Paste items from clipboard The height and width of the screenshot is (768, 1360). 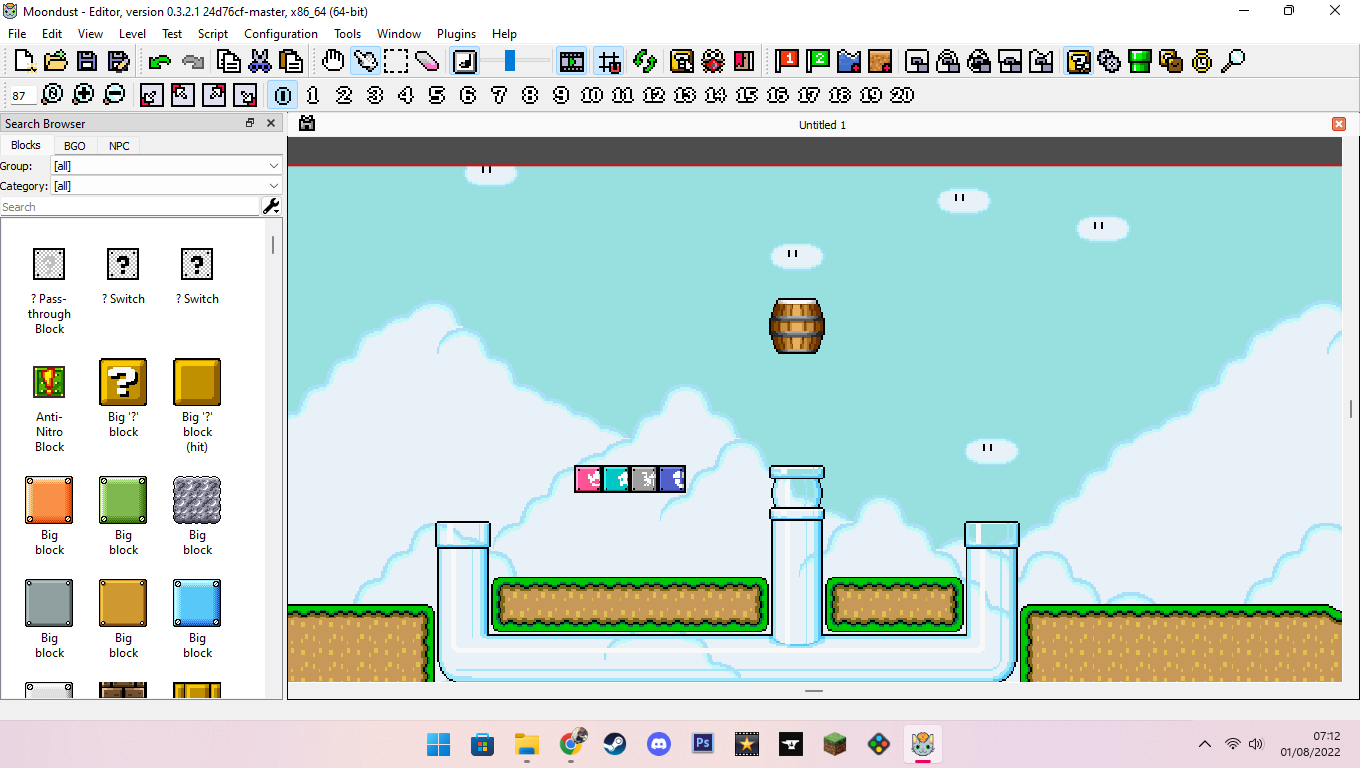click(x=291, y=62)
